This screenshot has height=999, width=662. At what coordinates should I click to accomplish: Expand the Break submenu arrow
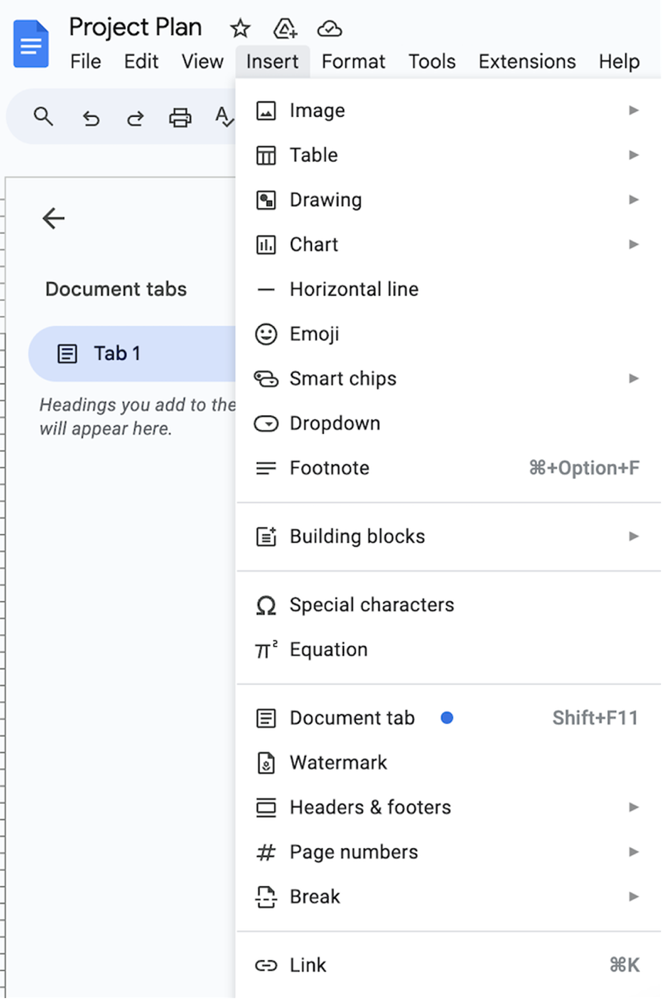633,896
